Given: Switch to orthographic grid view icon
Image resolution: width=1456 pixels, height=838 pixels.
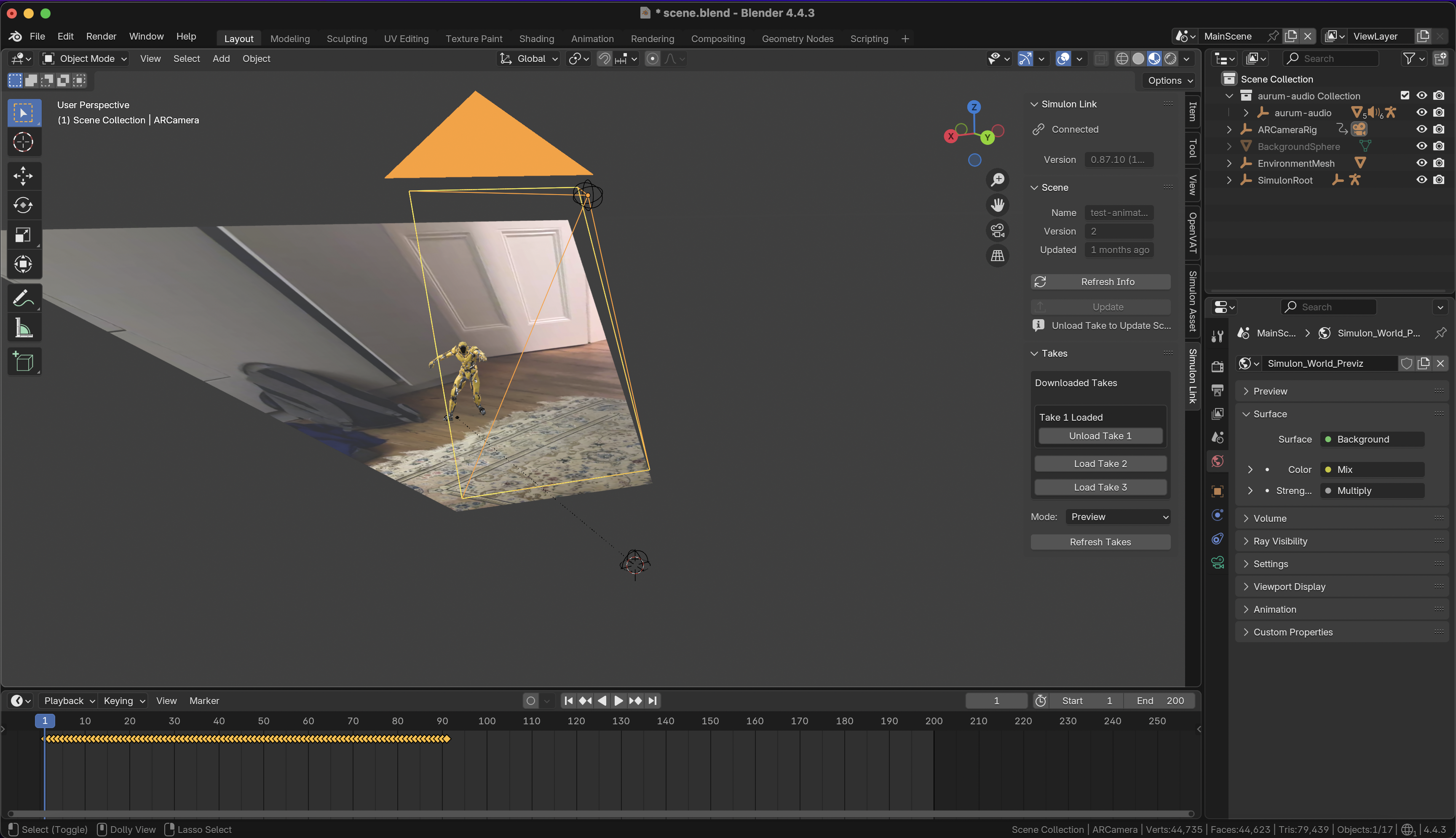Looking at the screenshot, I should click(x=997, y=256).
